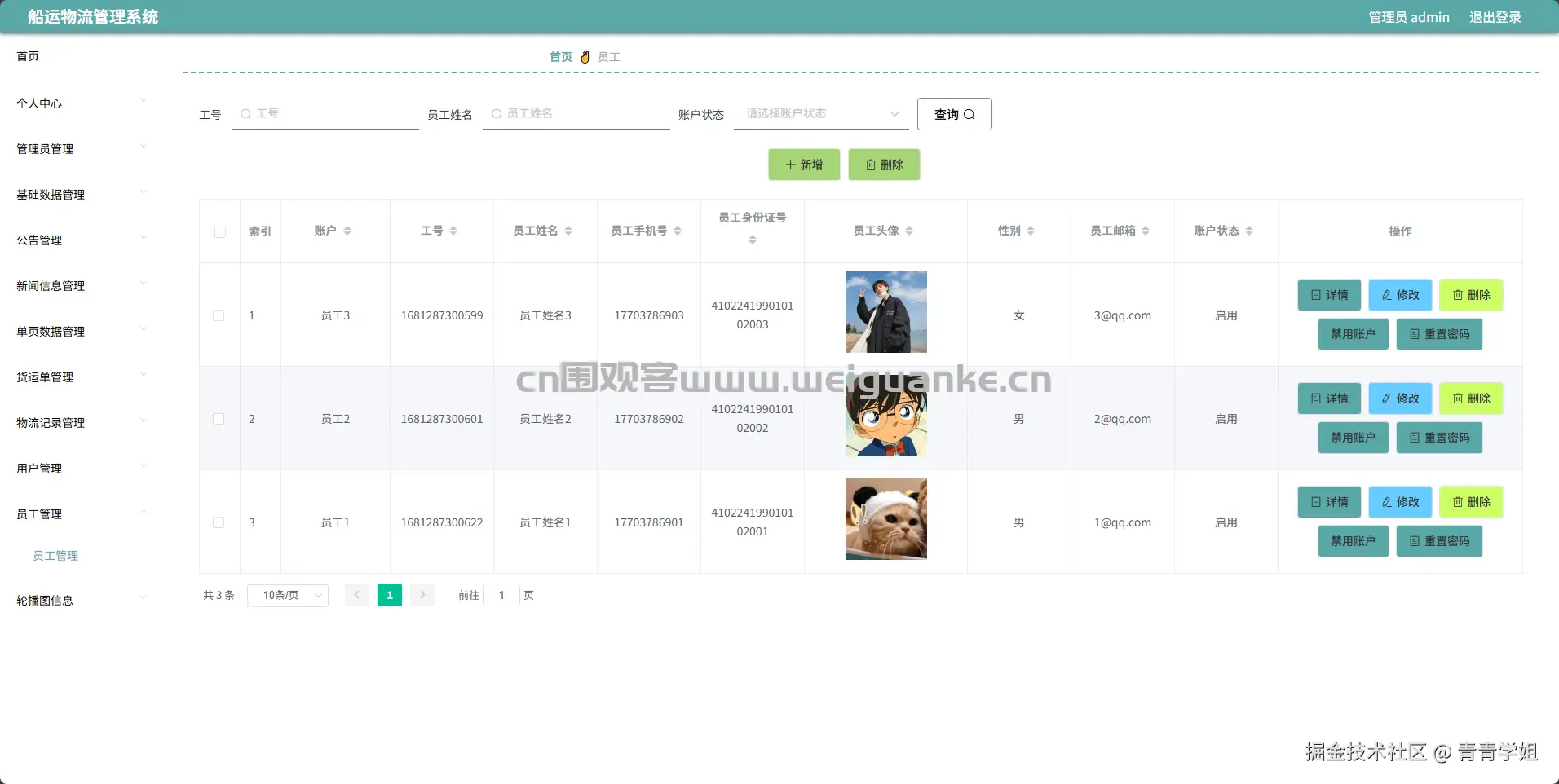Select all rows with header checkbox
This screenshot has width=1559, height=784.
point(220,232)
